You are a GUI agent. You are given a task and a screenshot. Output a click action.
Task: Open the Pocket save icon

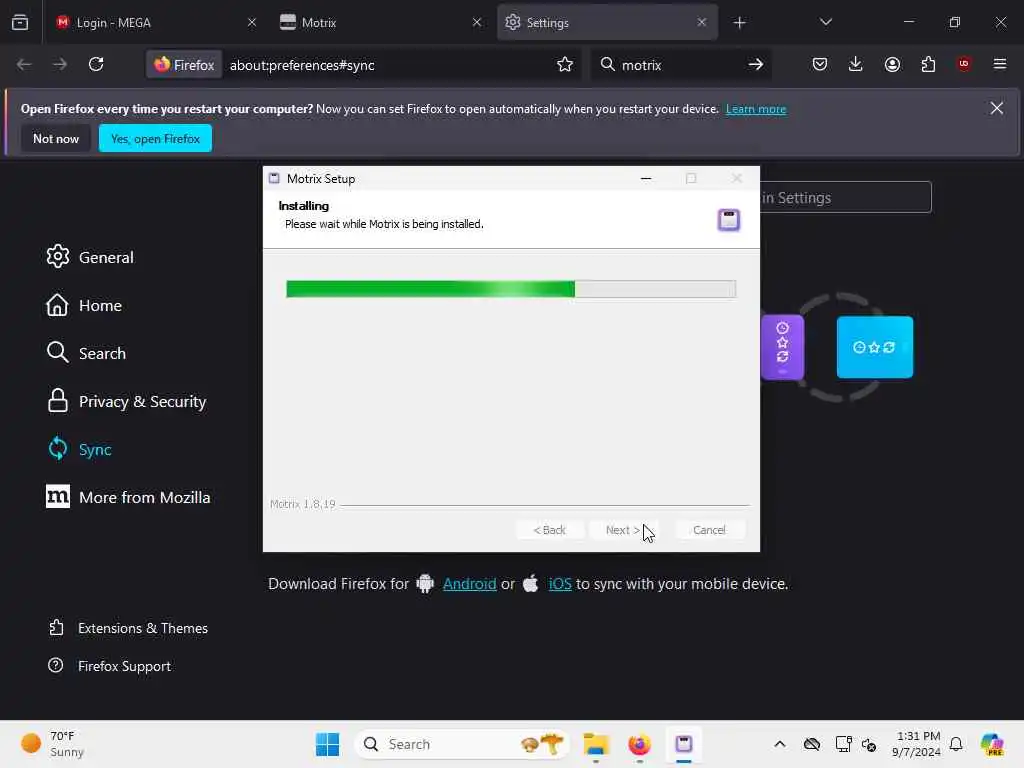click(820, 64)
